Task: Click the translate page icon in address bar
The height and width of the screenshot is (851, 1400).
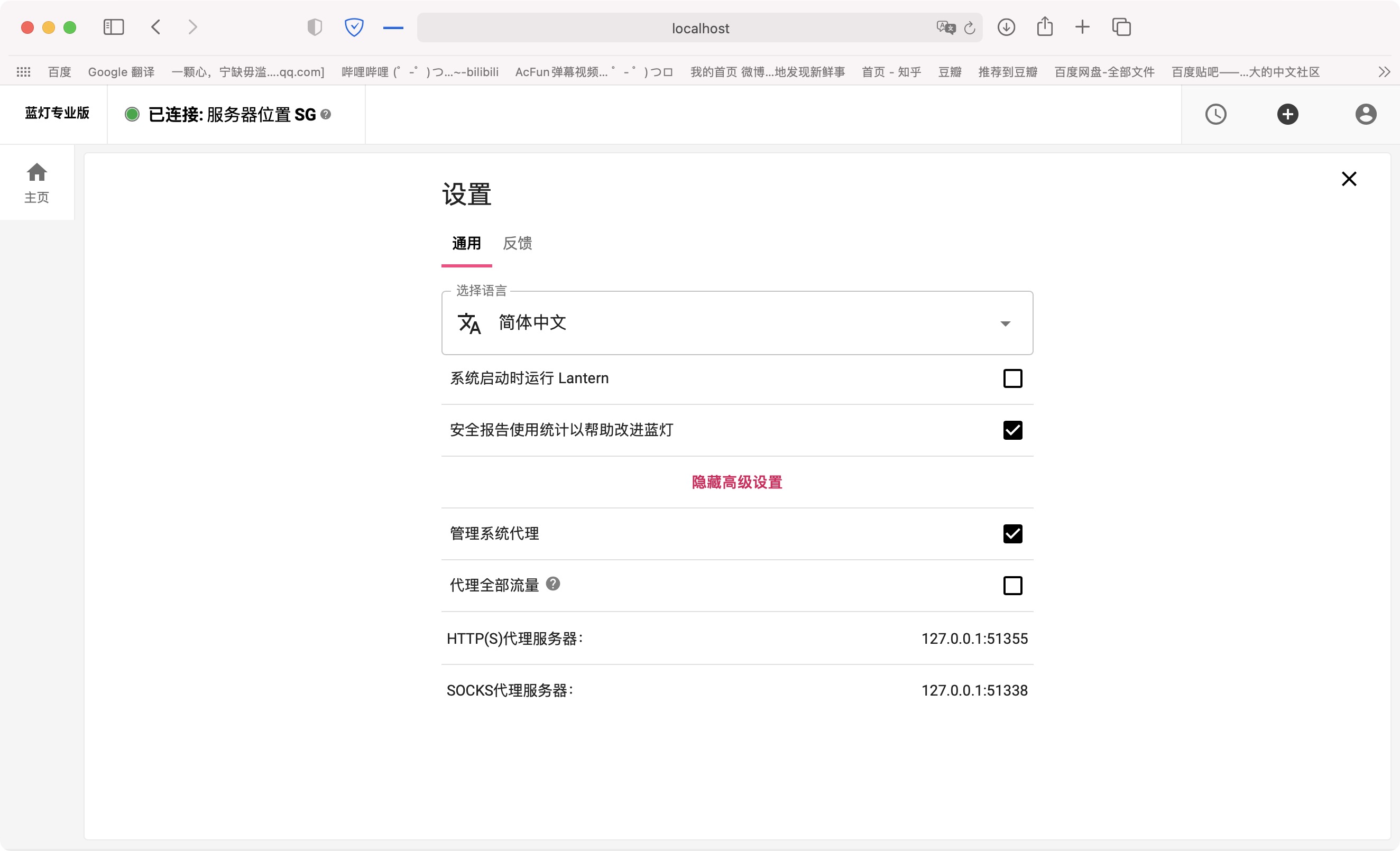Action: pyautogui.click(x=946, y=27)
